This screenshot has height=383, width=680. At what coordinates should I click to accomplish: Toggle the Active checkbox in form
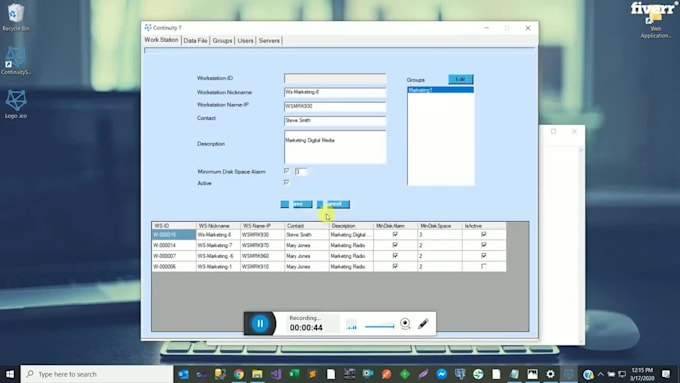[x=286, y=183]
